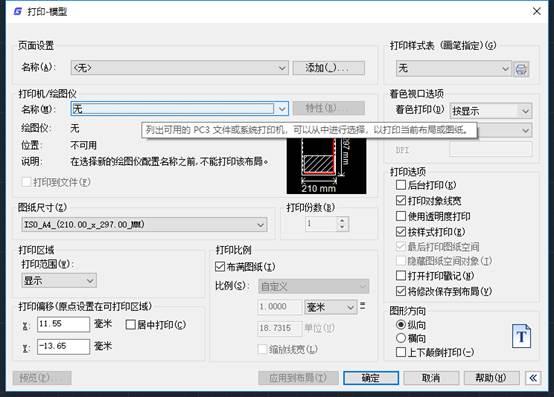The image size is (554, 397).
Task: Decrease 打印份数 with the down arrow
Action: [342, 228]
